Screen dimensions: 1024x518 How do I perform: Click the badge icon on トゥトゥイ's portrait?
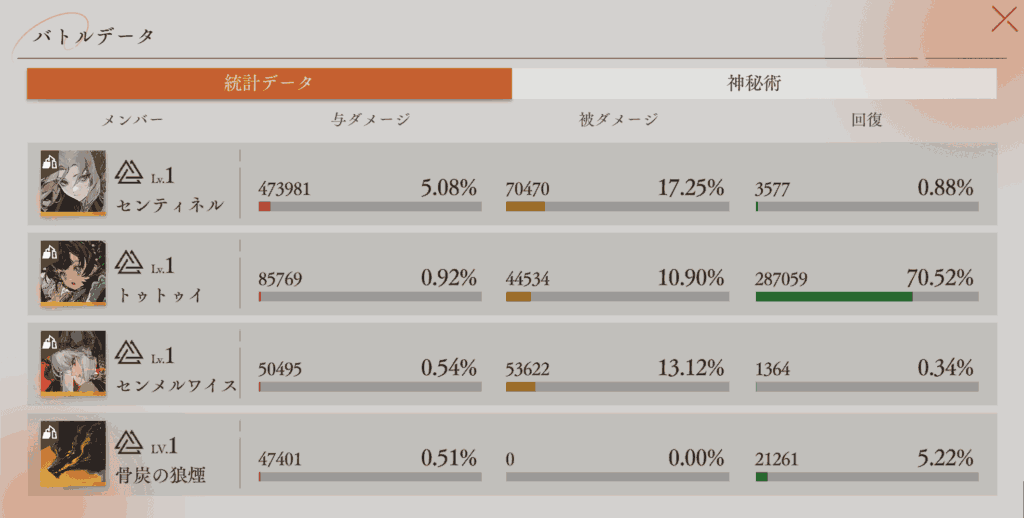(x=49, y=251)
